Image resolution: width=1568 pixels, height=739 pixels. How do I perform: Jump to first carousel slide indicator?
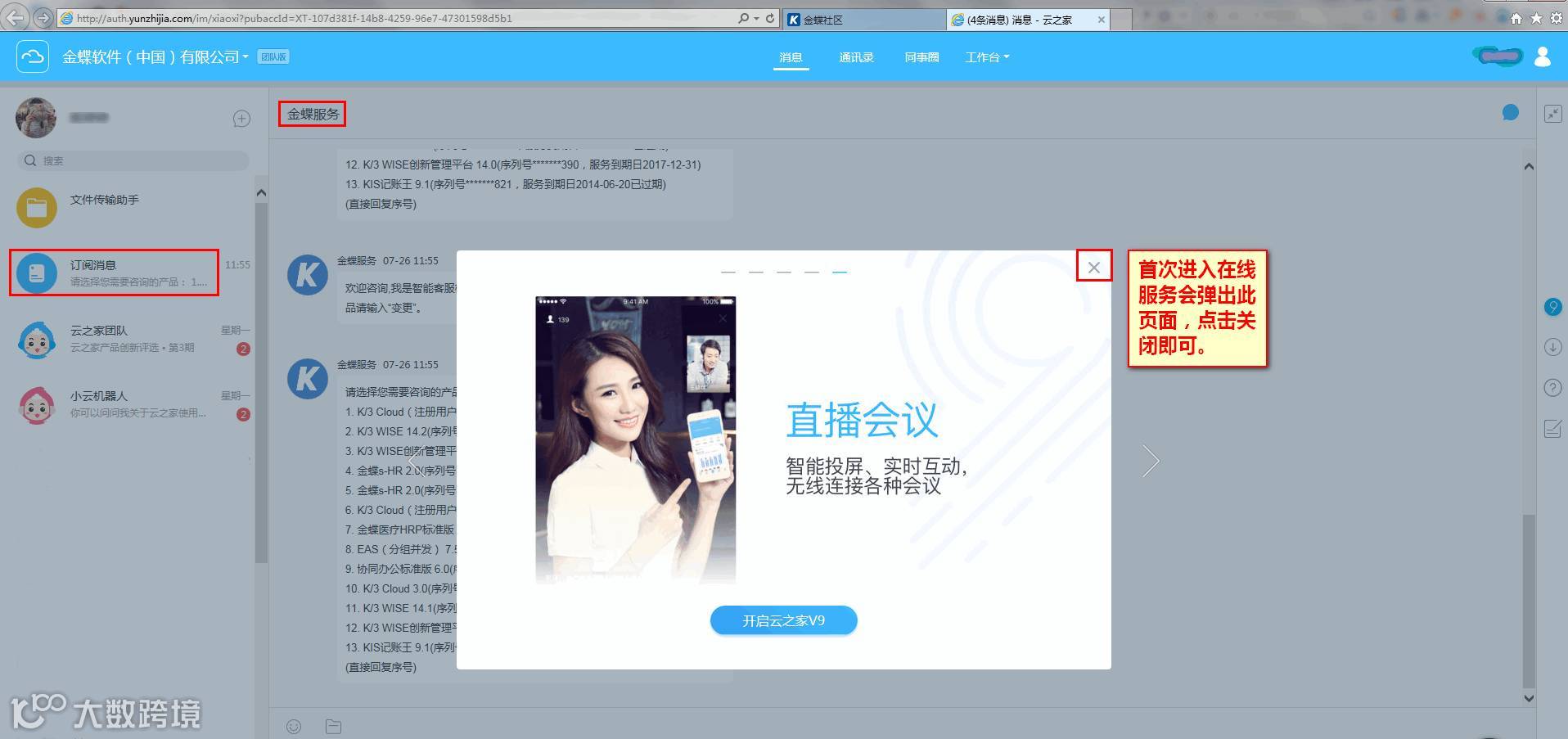728,272
